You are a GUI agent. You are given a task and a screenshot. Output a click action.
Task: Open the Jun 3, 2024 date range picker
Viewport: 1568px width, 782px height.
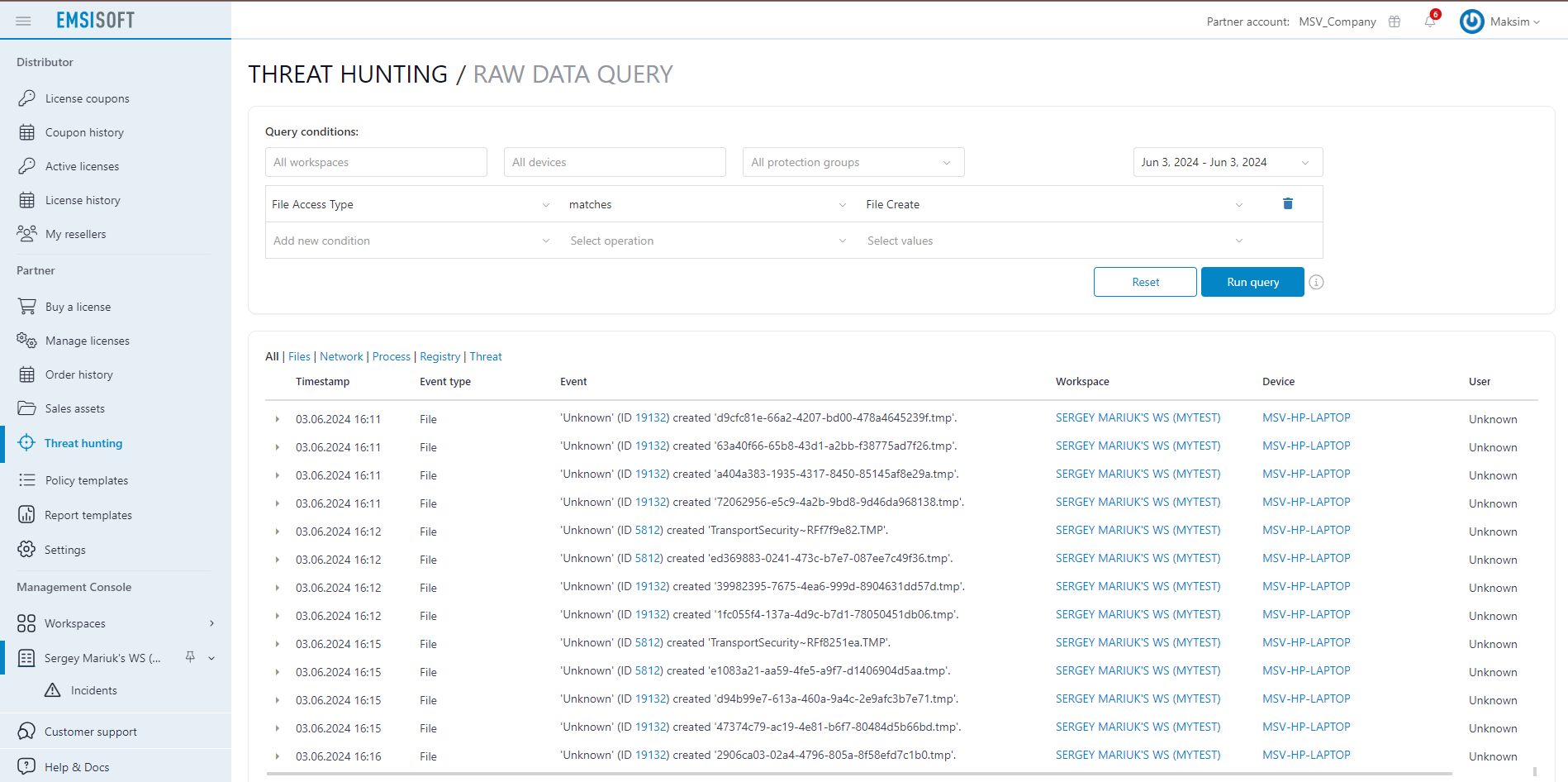[x=1227, y=162]
